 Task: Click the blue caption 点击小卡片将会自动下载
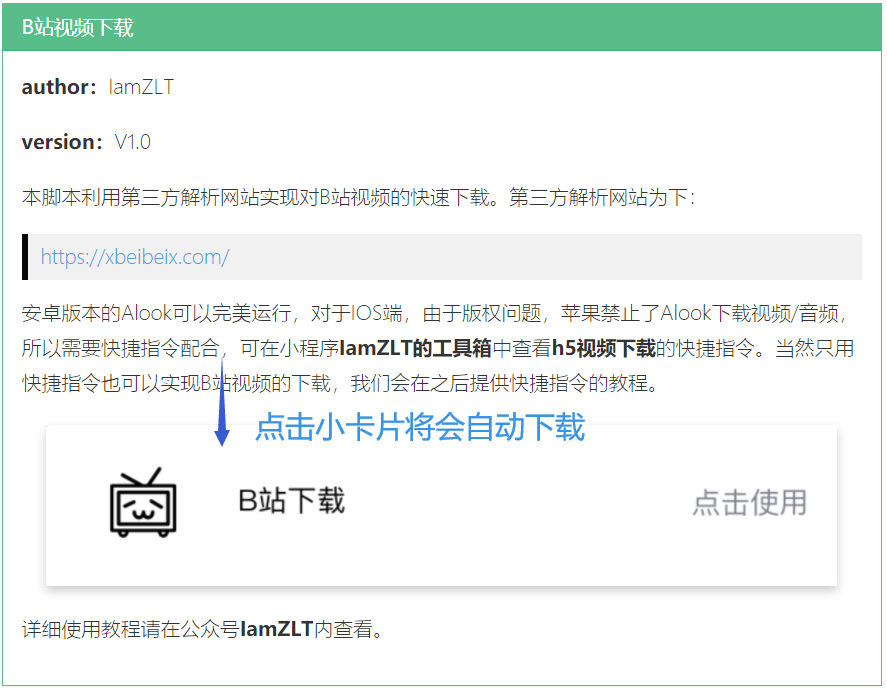click(x=420, y=427)
